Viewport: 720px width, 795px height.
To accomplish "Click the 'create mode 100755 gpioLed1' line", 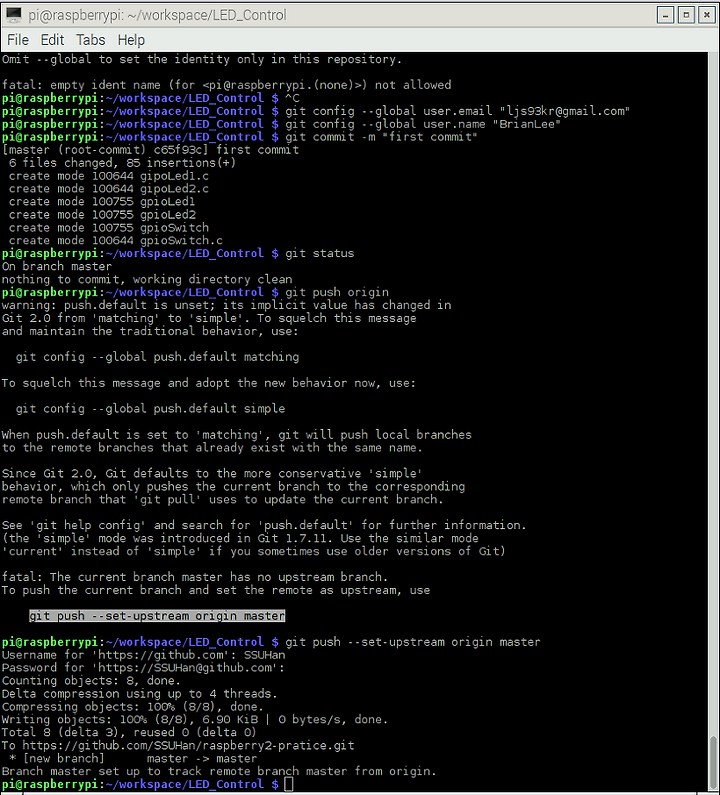I will coord(101,202).
